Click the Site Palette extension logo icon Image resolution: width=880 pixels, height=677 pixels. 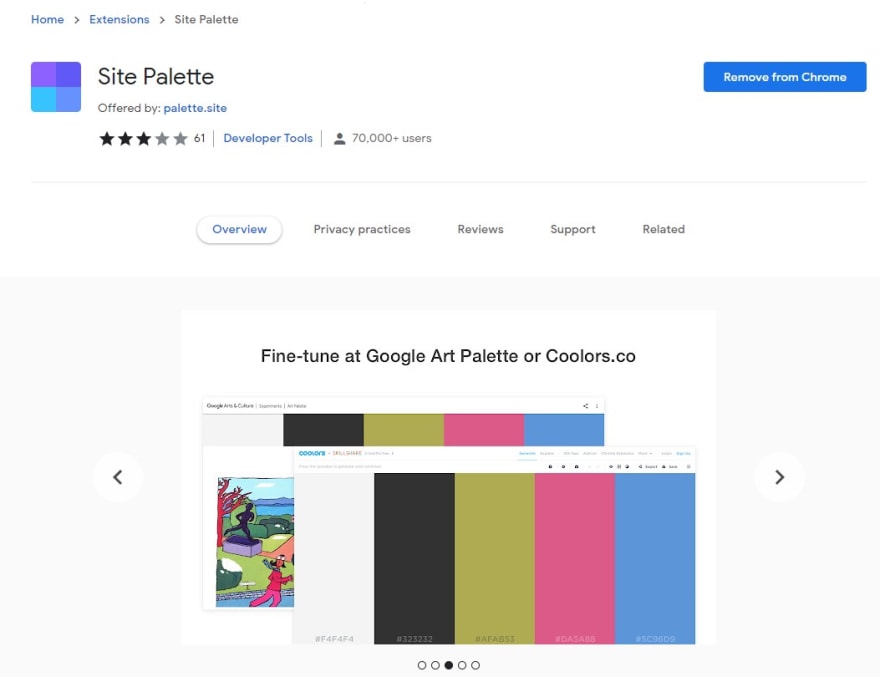(x=56, y=87)
